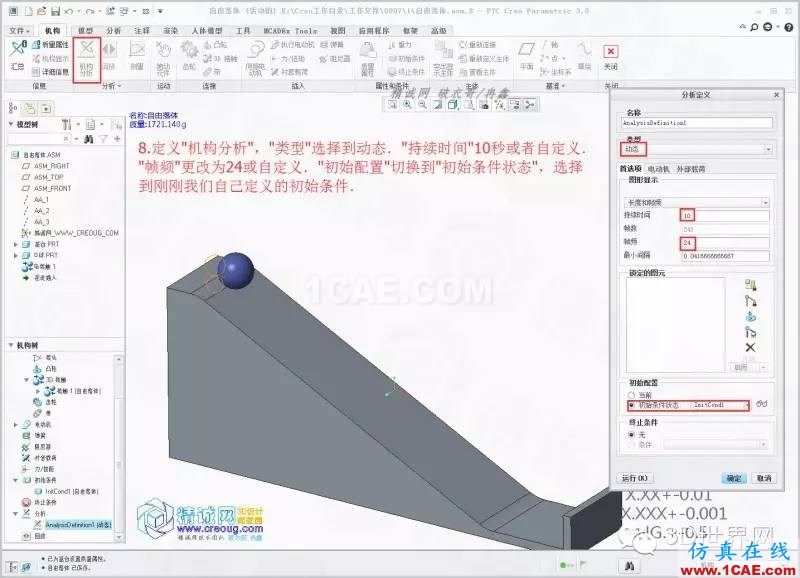The height and width of the screenshot is (578, 800).
Task: Open the InitCond1 initial condition dropdown
Action: pyautogui.click(x=721, y=405)
